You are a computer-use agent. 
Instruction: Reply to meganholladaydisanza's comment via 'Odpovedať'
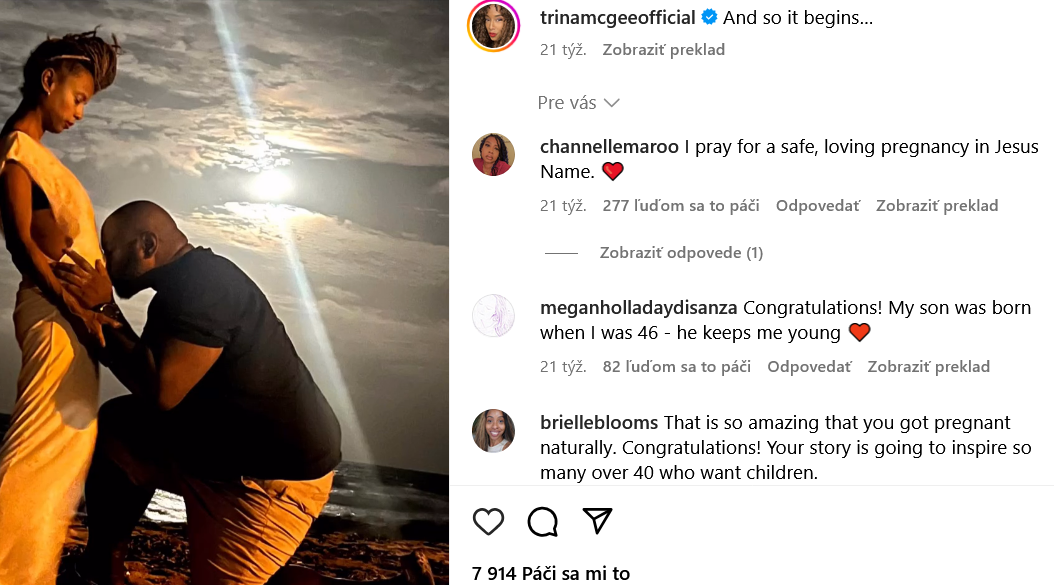[809, 367]
